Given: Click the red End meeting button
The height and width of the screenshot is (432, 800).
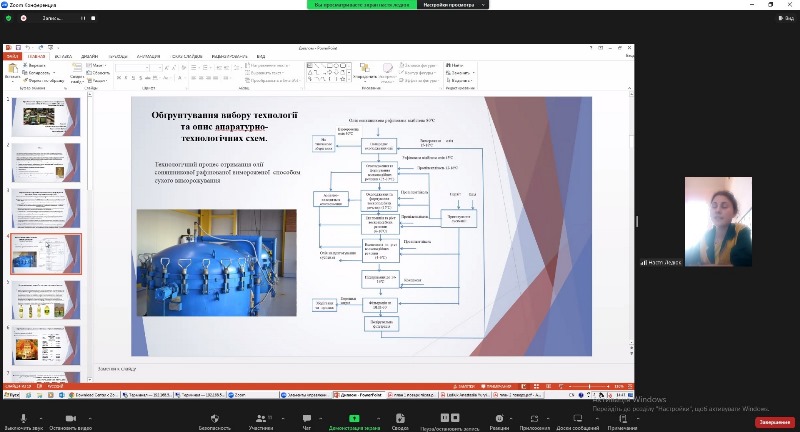Looking at the screenshot, I should click(774, 421).
